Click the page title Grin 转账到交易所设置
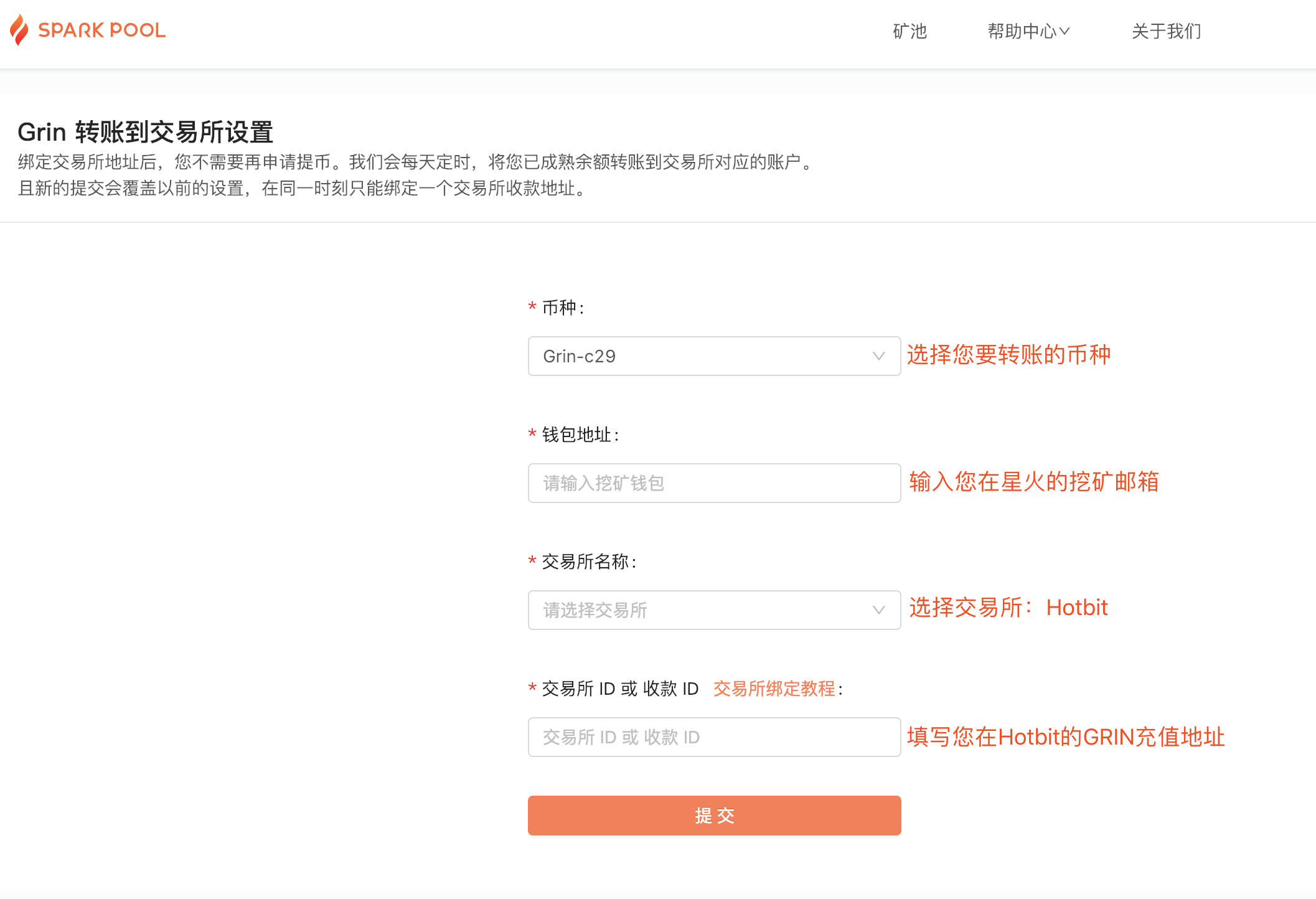1316x899 pixels. 146,132
